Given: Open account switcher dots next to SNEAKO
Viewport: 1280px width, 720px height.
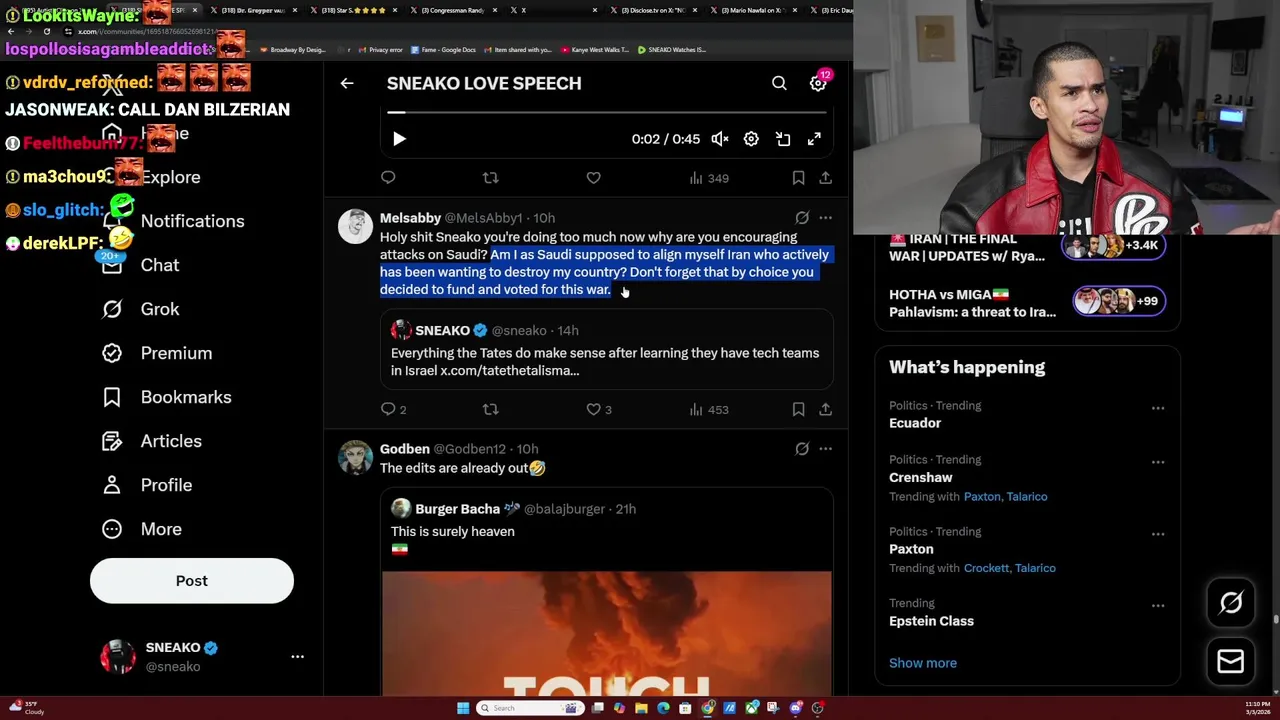Looking at the screenshot, I should tap(297, 657).
